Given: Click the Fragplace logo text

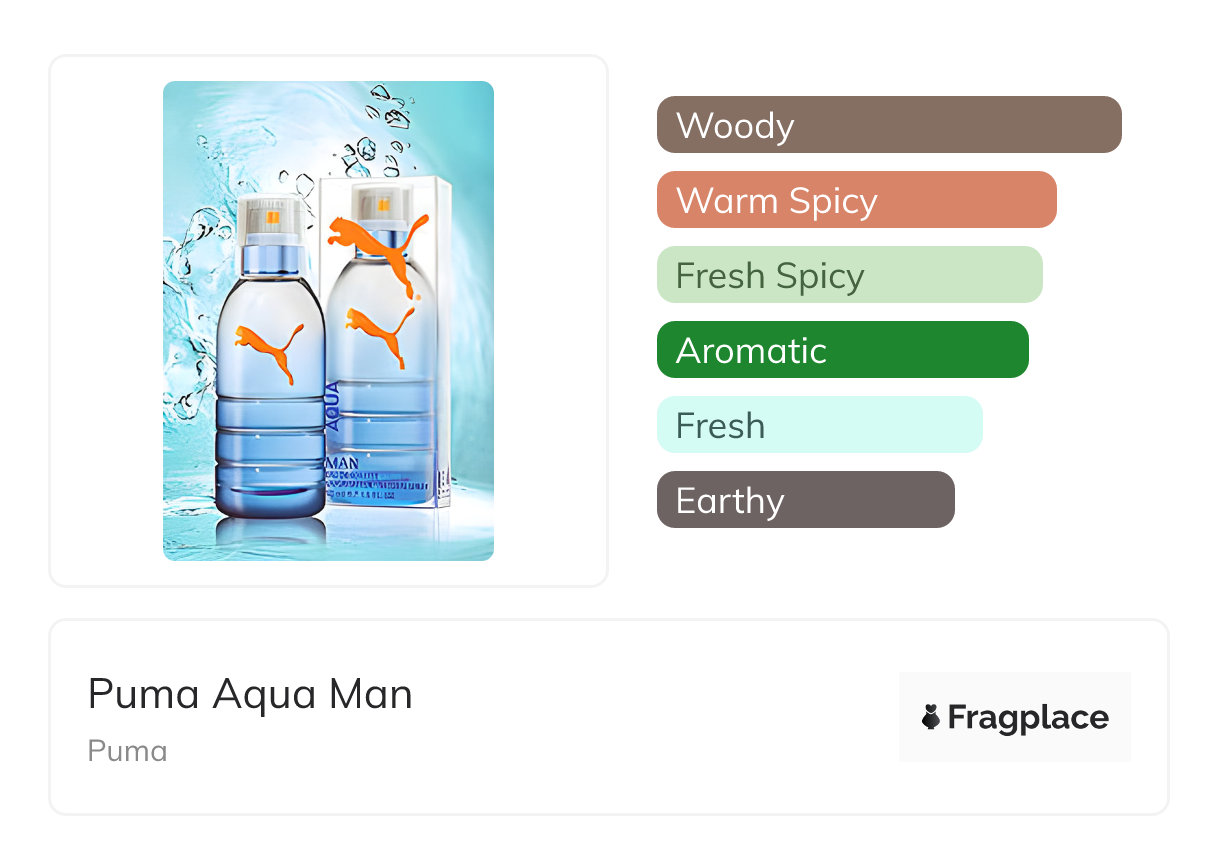Looking at the screenshot, I should [1027, 717].
